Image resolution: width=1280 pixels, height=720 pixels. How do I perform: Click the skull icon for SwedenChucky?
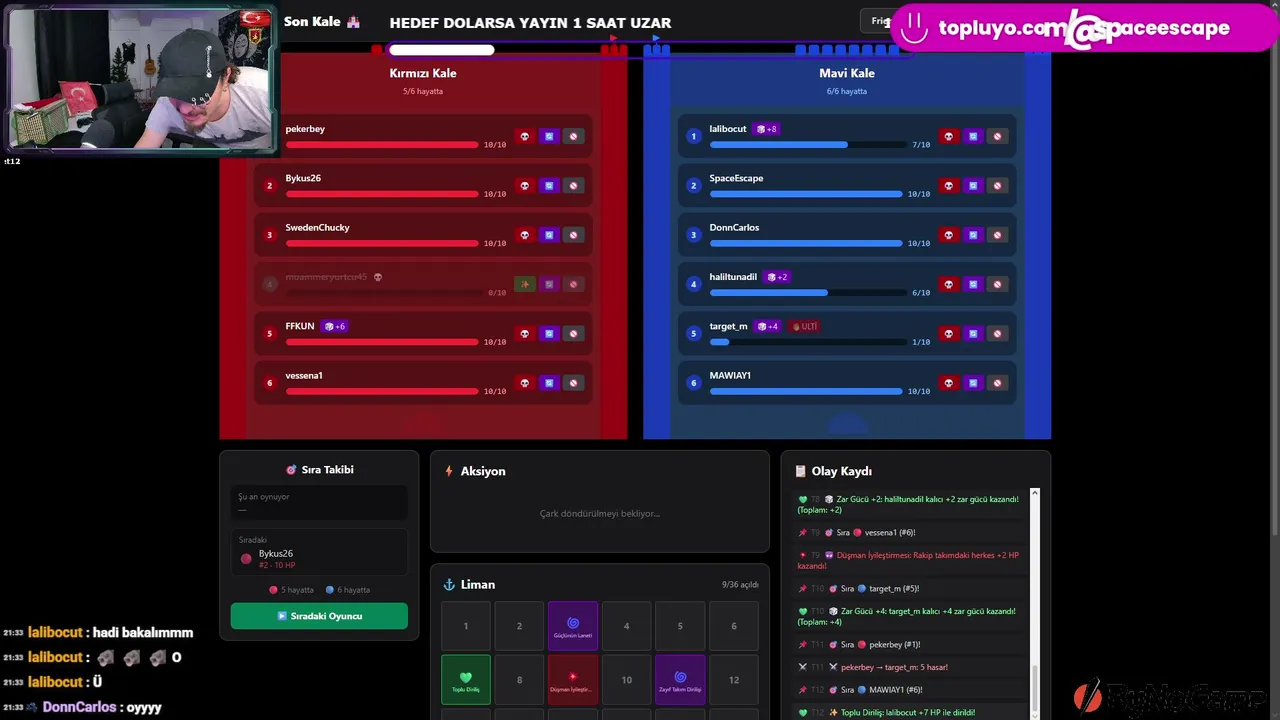tap(524, 235)
